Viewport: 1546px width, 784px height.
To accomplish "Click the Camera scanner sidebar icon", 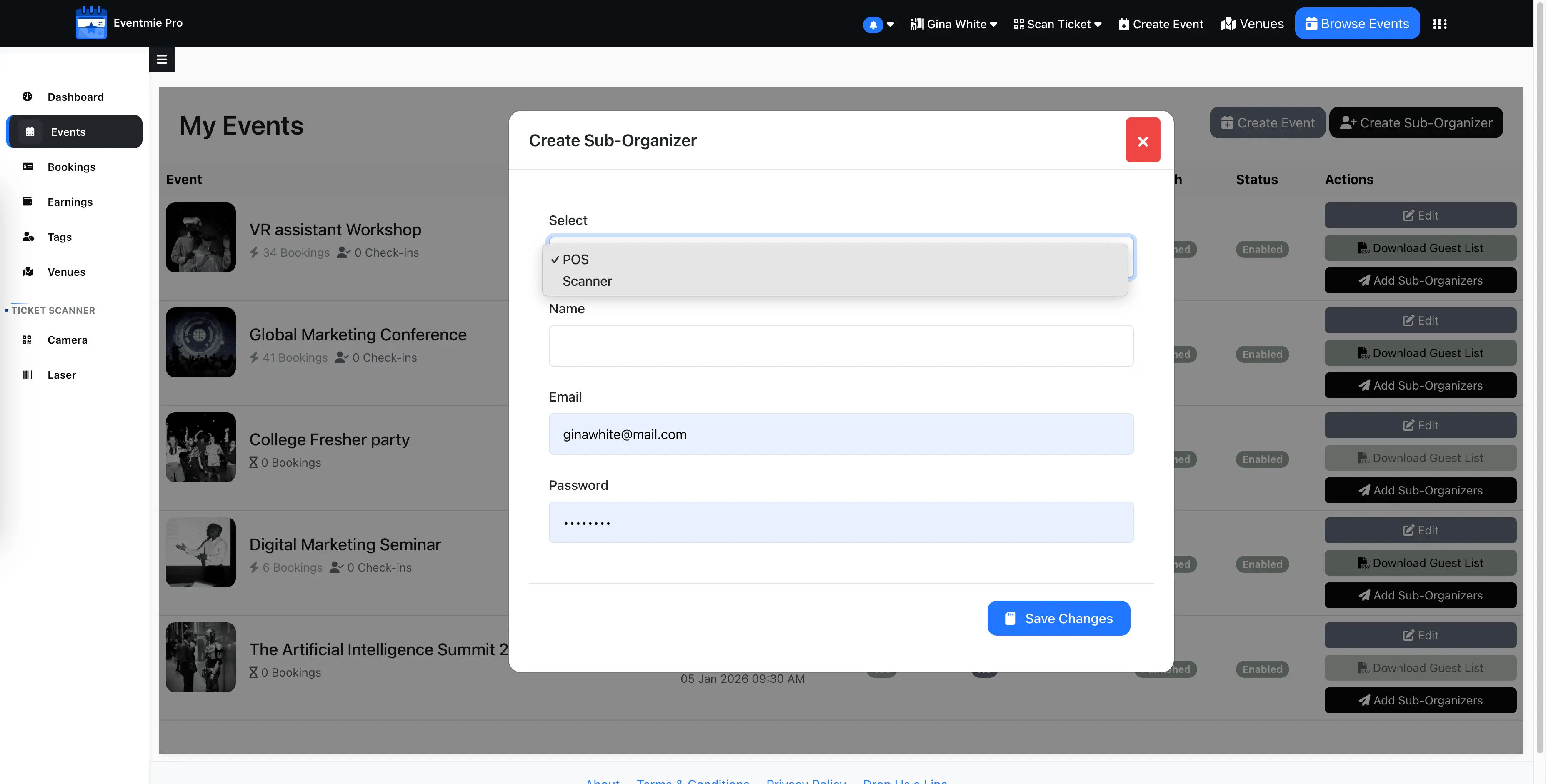I will click(27, 340).
